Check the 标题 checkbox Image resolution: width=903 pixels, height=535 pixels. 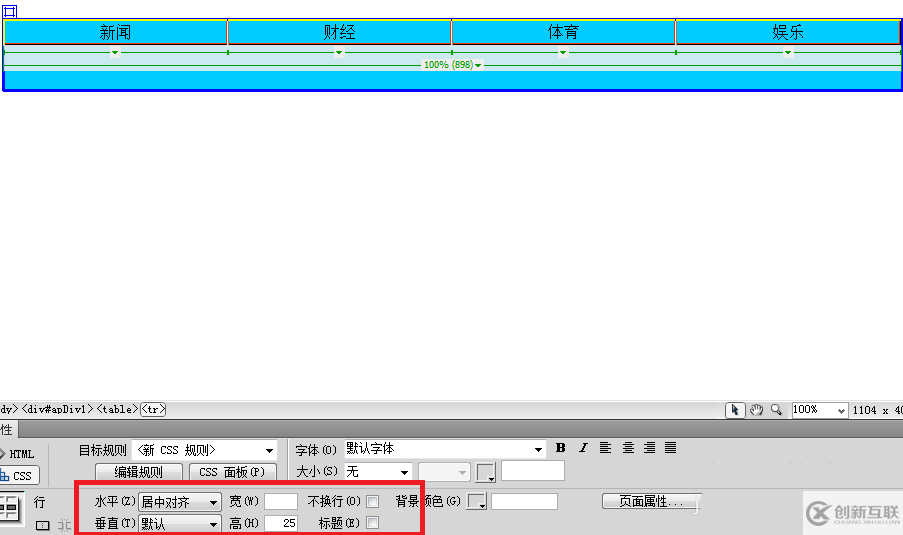[x=373, y=523]
